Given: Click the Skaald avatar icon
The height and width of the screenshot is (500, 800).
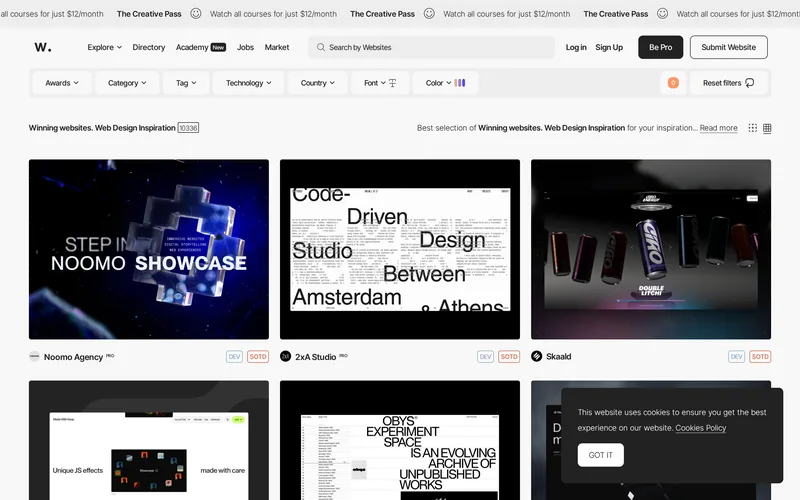Looking at the screenshot, I should pyautogui.click(x=536, y=356).
